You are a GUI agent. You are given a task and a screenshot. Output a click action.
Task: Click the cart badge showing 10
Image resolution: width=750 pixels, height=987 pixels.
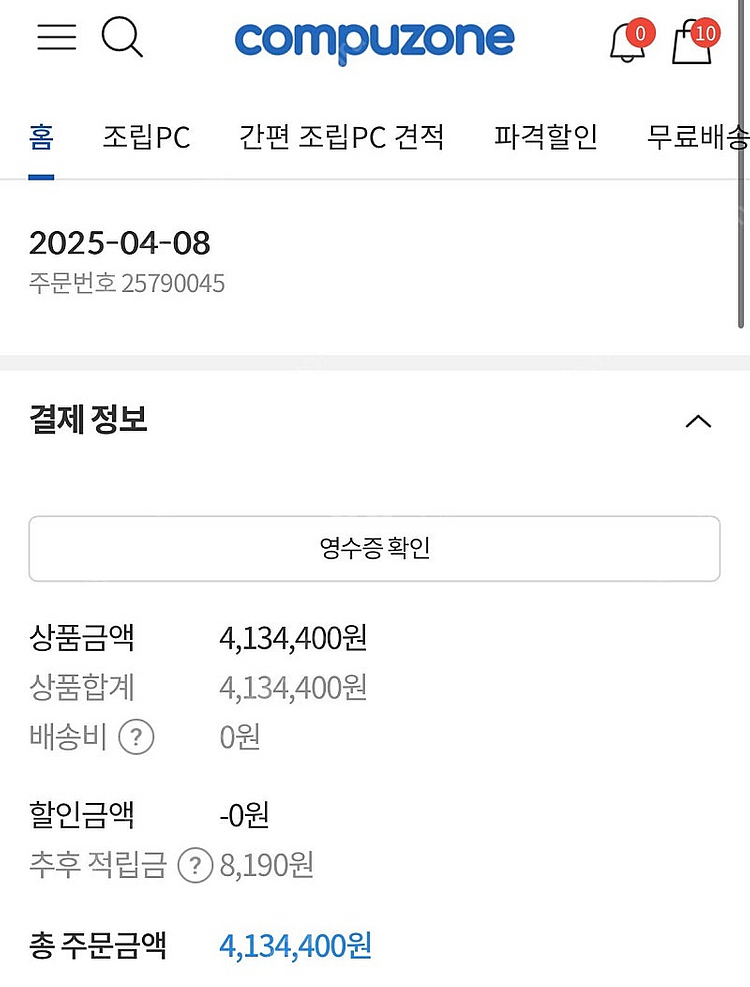(x=705, y=33)
